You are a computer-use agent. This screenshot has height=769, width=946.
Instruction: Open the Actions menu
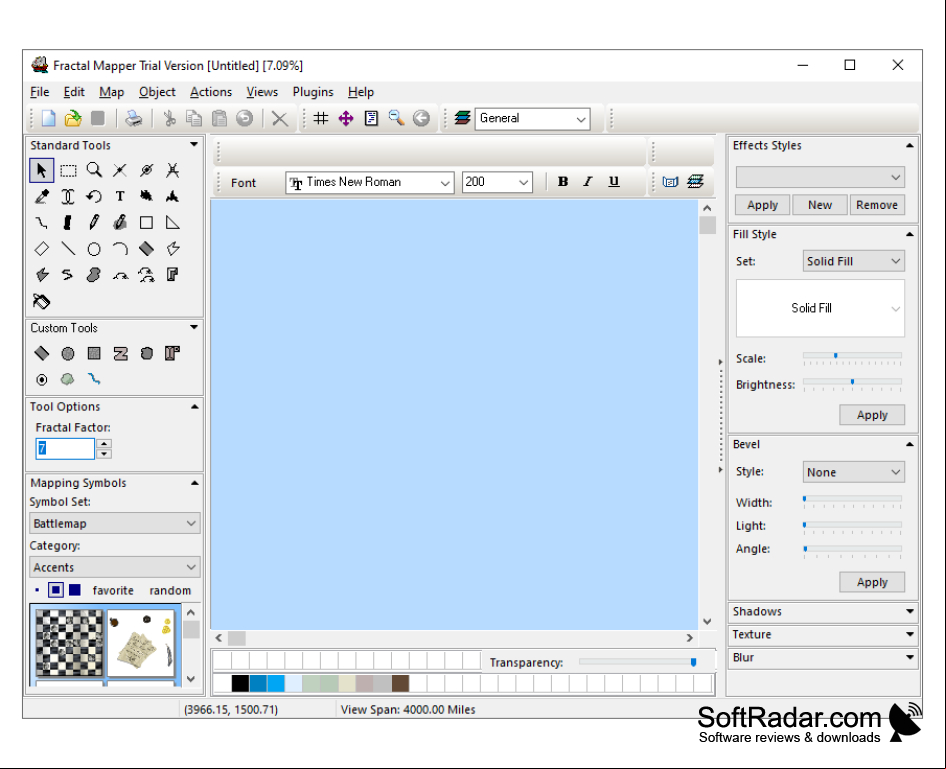coord(211,92)
